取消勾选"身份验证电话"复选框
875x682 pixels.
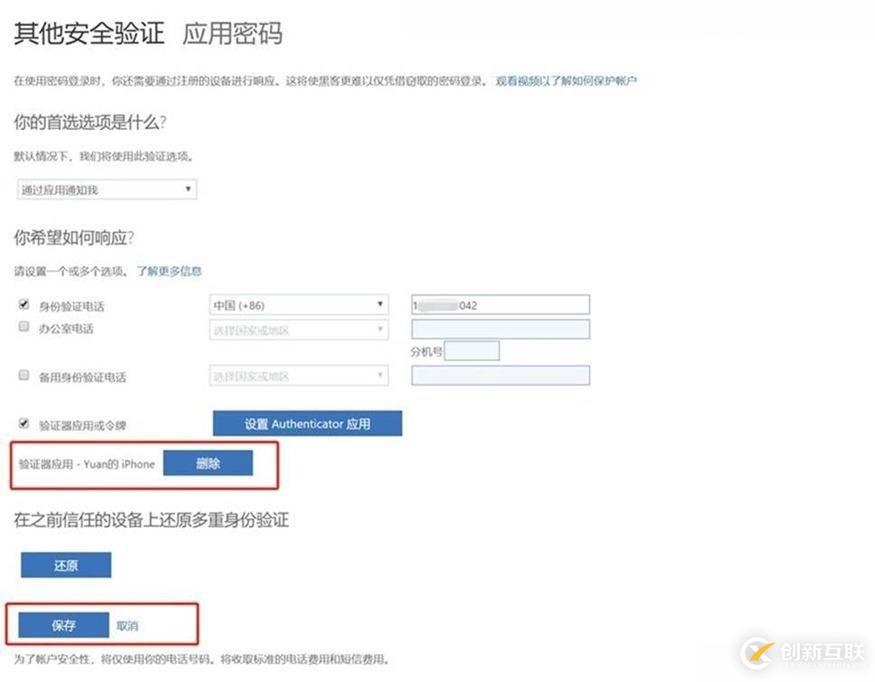point(23,303)
